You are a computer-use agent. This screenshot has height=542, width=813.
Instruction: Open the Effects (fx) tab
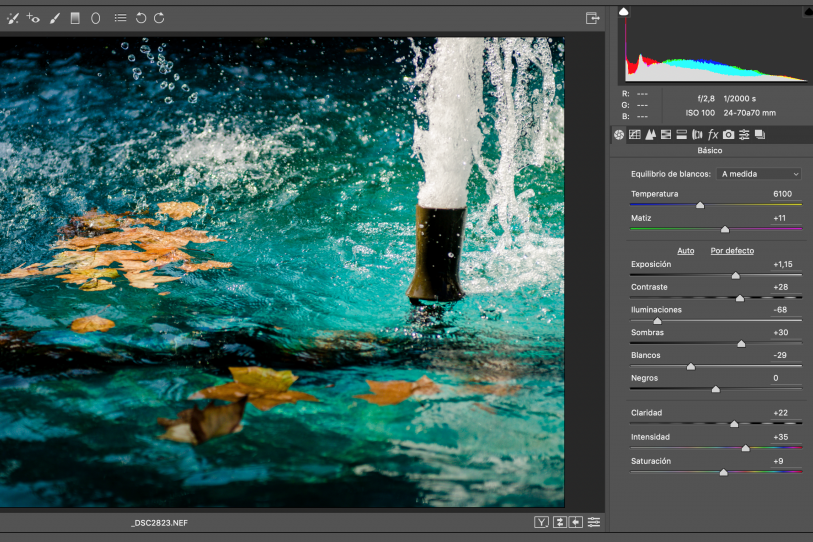click(x=713, y=134)
